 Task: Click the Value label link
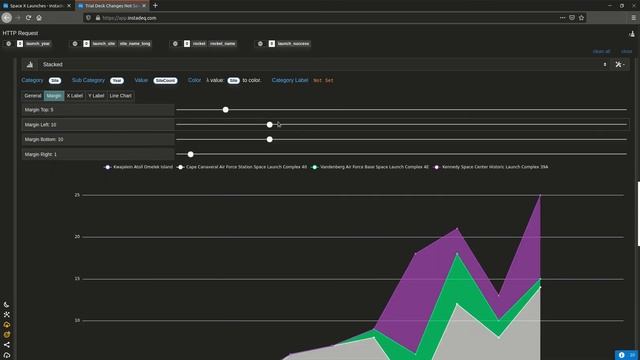(141, 80)
